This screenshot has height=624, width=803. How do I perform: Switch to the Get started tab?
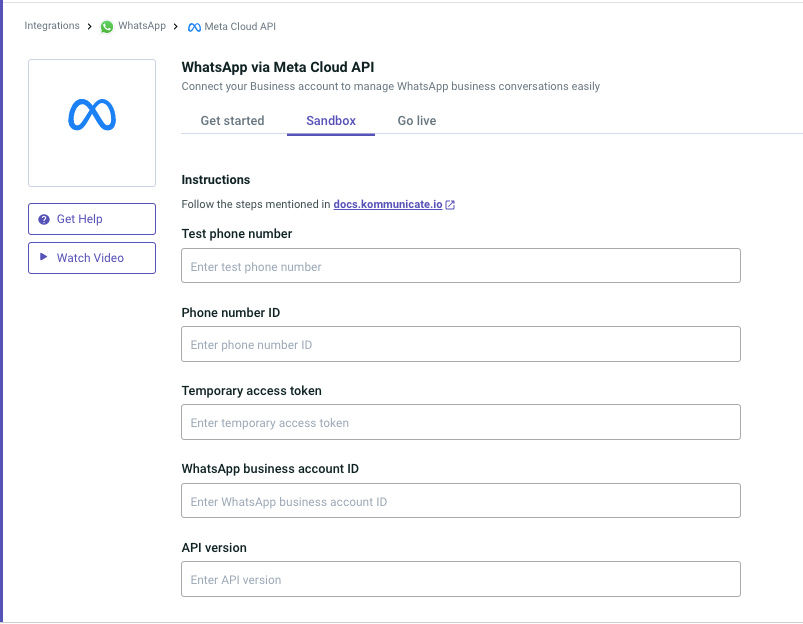(x=232, y=121)
